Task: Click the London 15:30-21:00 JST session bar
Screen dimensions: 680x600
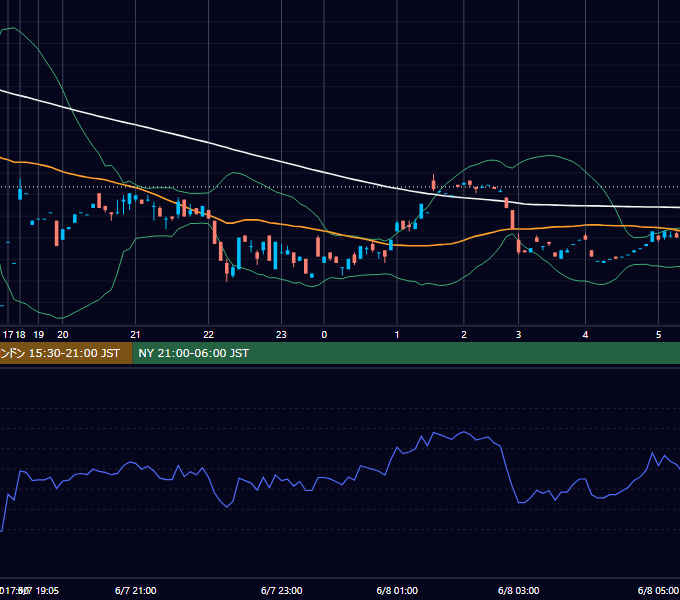Action: click(x=66, y=353)
